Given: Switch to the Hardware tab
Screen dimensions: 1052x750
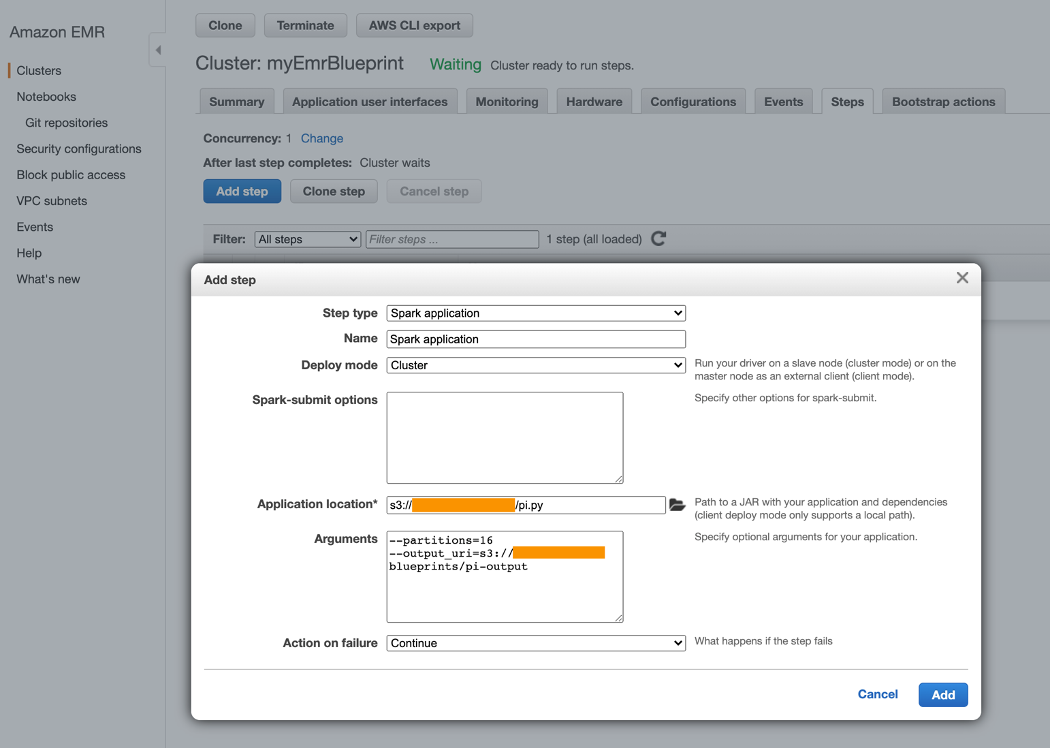Looking at the screenshot, I should [x=594, y=100].
